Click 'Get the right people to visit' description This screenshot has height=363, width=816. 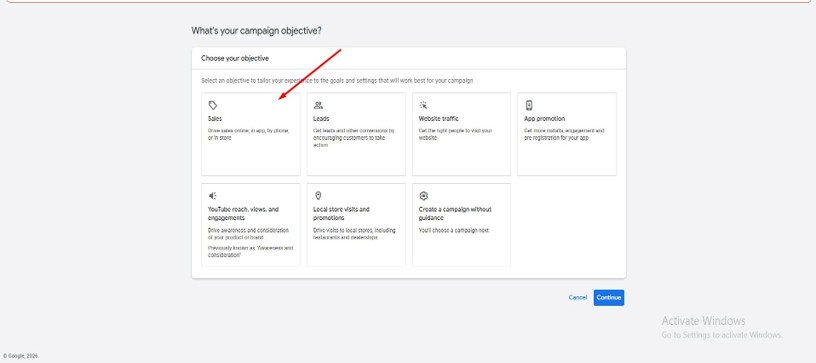click(x=455, y=135)
